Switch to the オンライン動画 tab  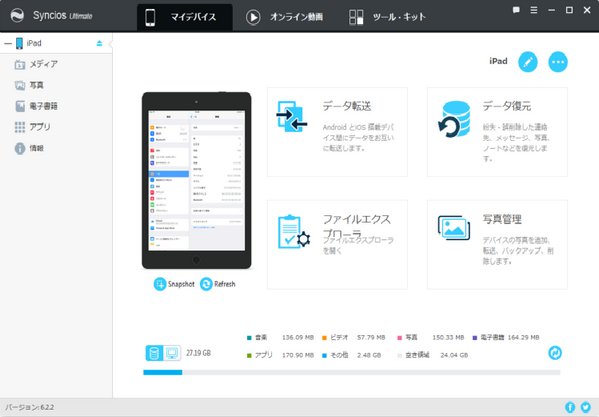(285, 17)
